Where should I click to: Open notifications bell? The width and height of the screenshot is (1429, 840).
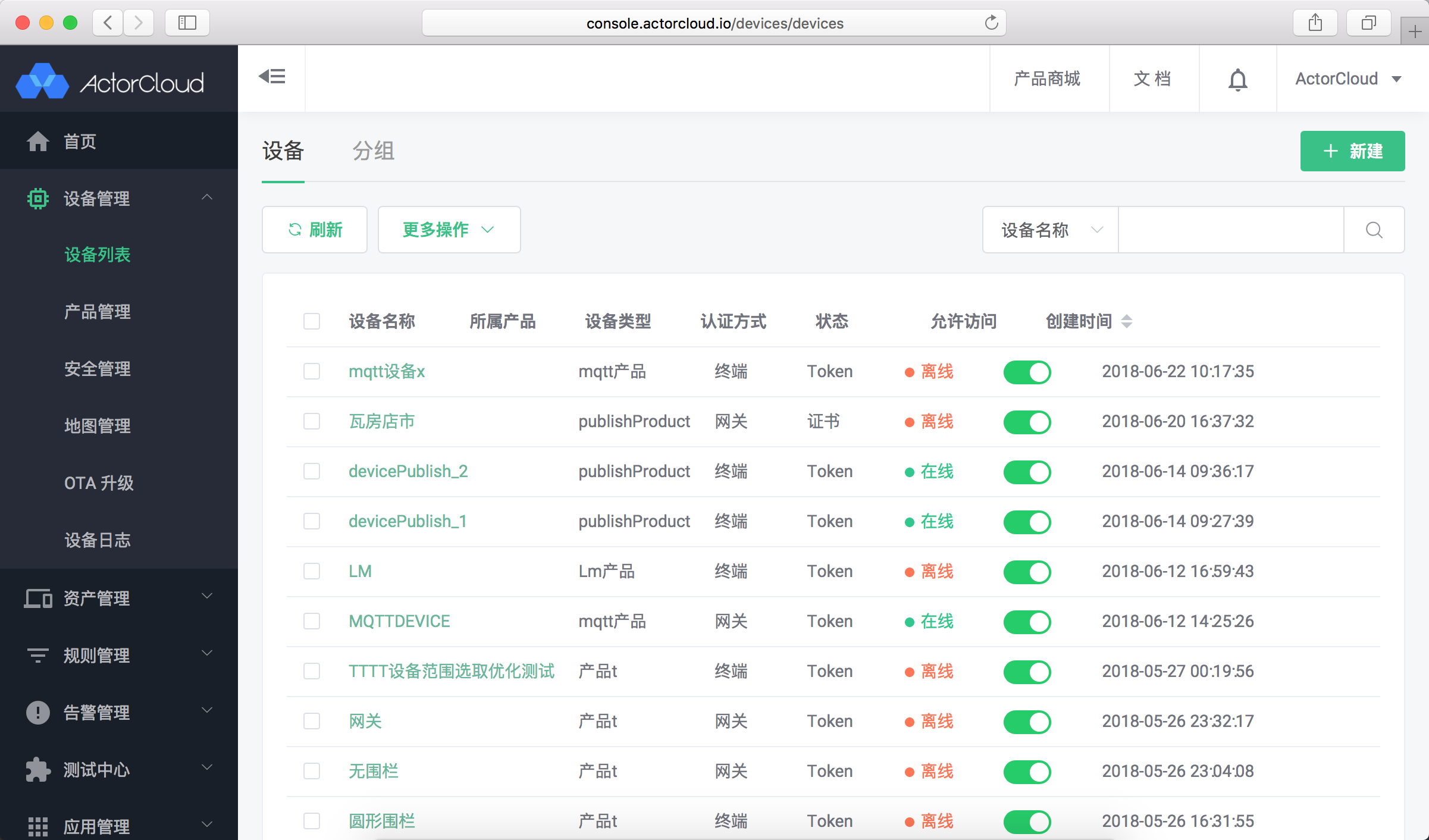[x=1237, y=79]
